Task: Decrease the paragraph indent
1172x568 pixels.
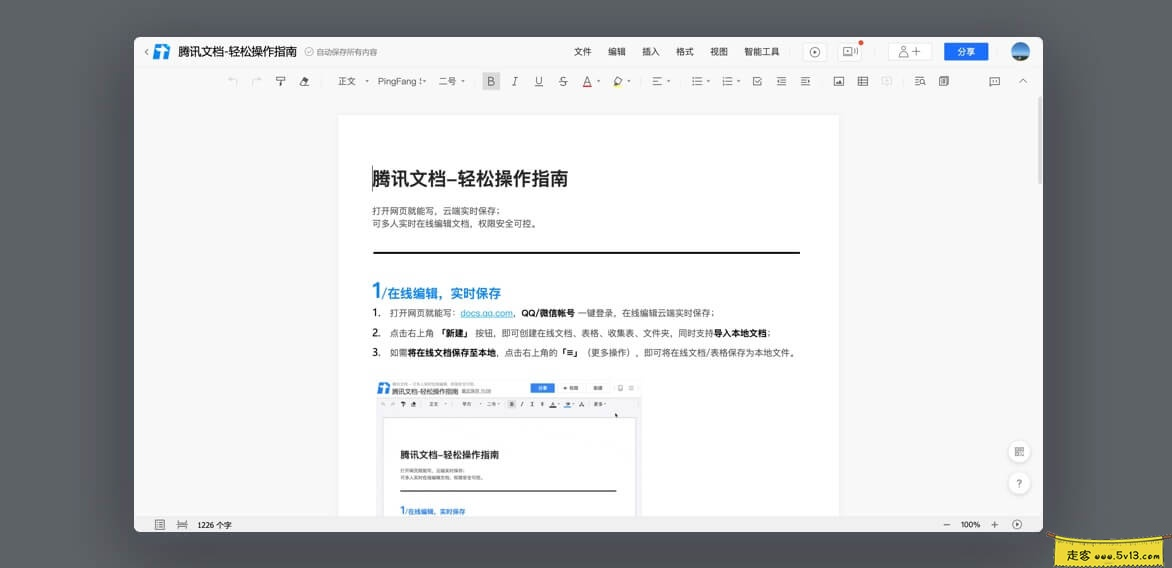Action: click(x=781, y=81)
